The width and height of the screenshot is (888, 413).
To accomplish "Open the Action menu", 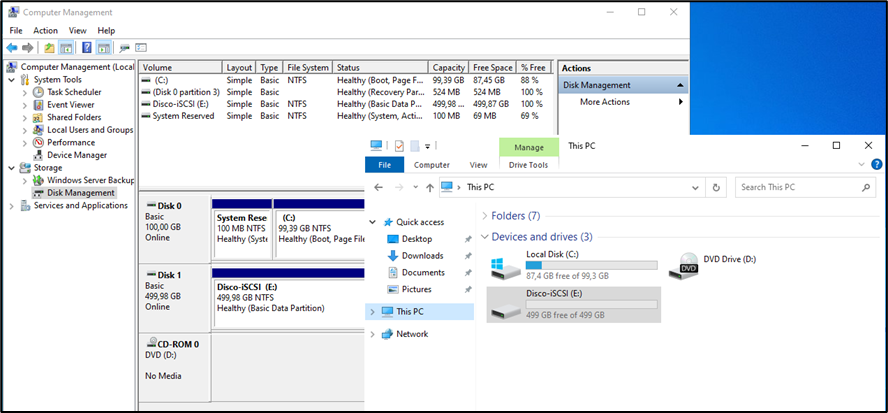I will (45, 31).
